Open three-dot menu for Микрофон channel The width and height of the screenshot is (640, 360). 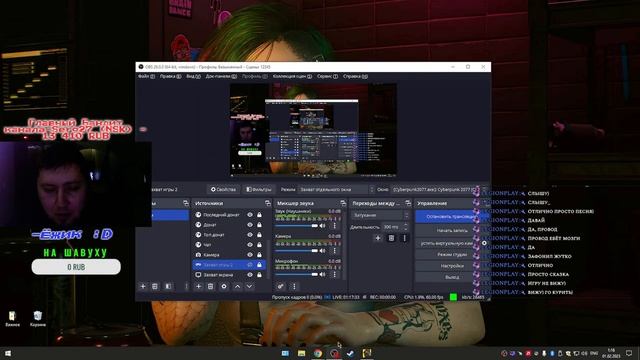(335, 275)
